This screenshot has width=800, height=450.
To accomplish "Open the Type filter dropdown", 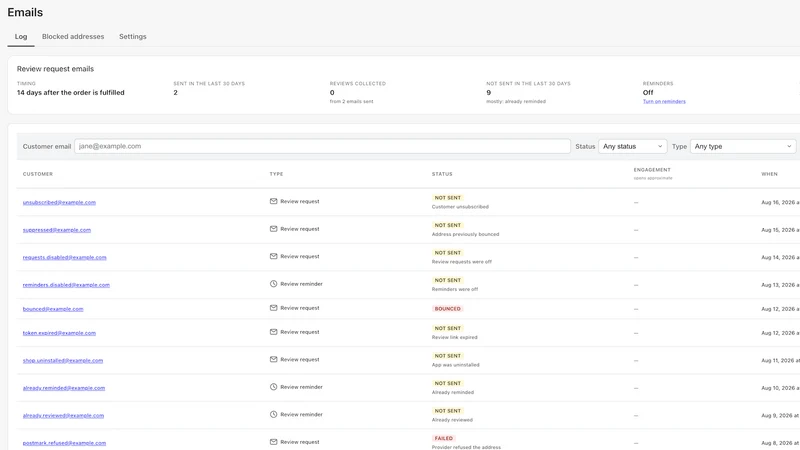I will pyautogui.click(x=743, y=146).
